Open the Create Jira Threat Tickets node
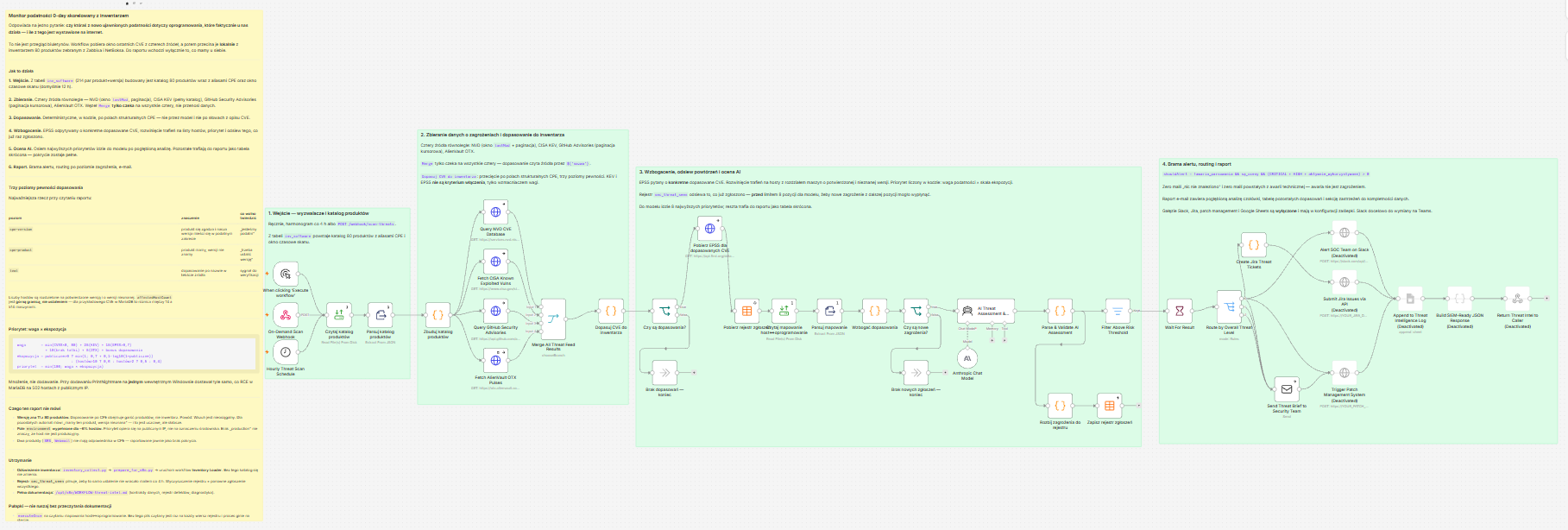The width and height of the screenshot is (1568, 530). click(x=1253, y=245)
